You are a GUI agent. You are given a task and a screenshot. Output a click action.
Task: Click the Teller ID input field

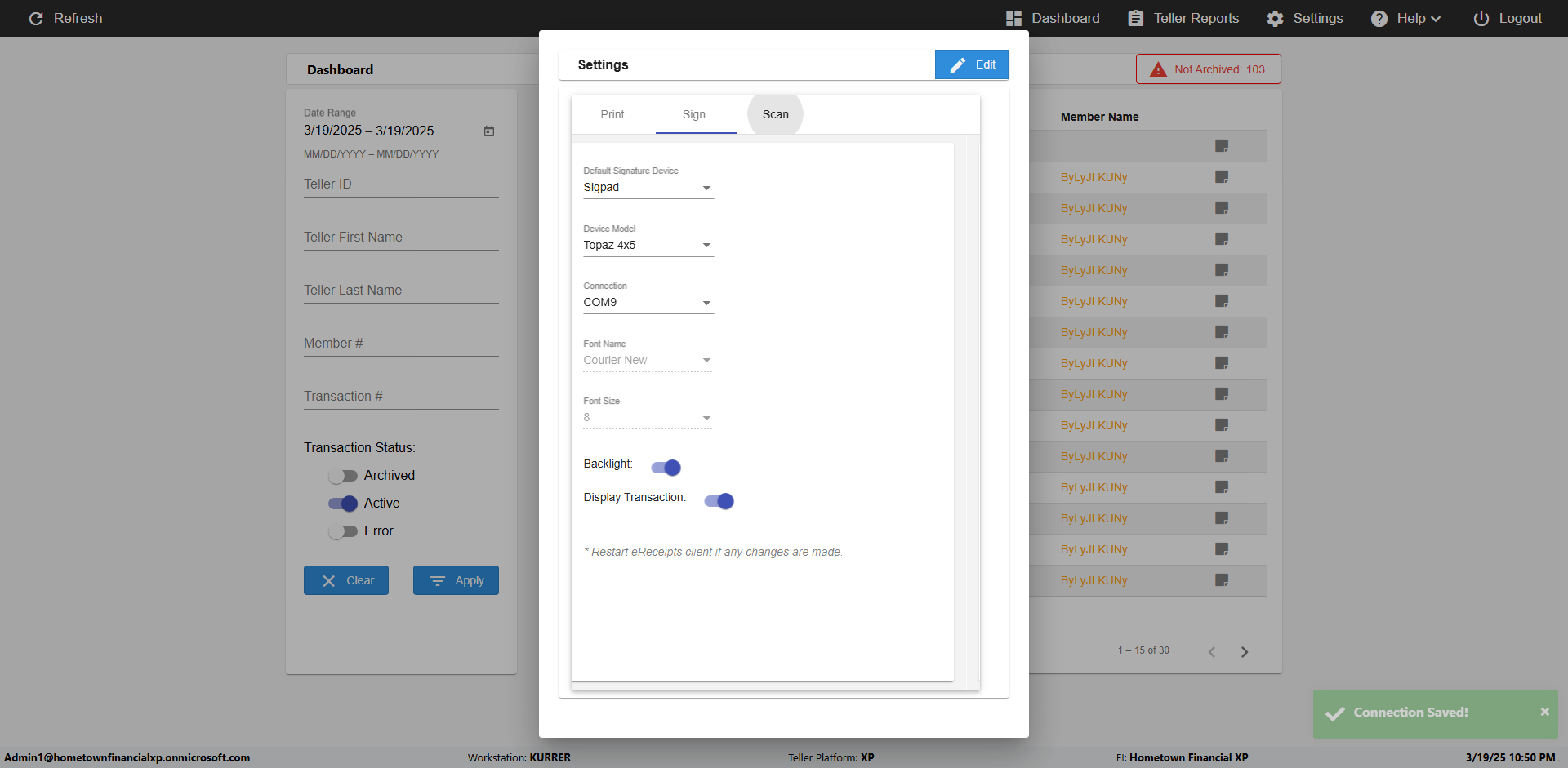tap(401, 184)
